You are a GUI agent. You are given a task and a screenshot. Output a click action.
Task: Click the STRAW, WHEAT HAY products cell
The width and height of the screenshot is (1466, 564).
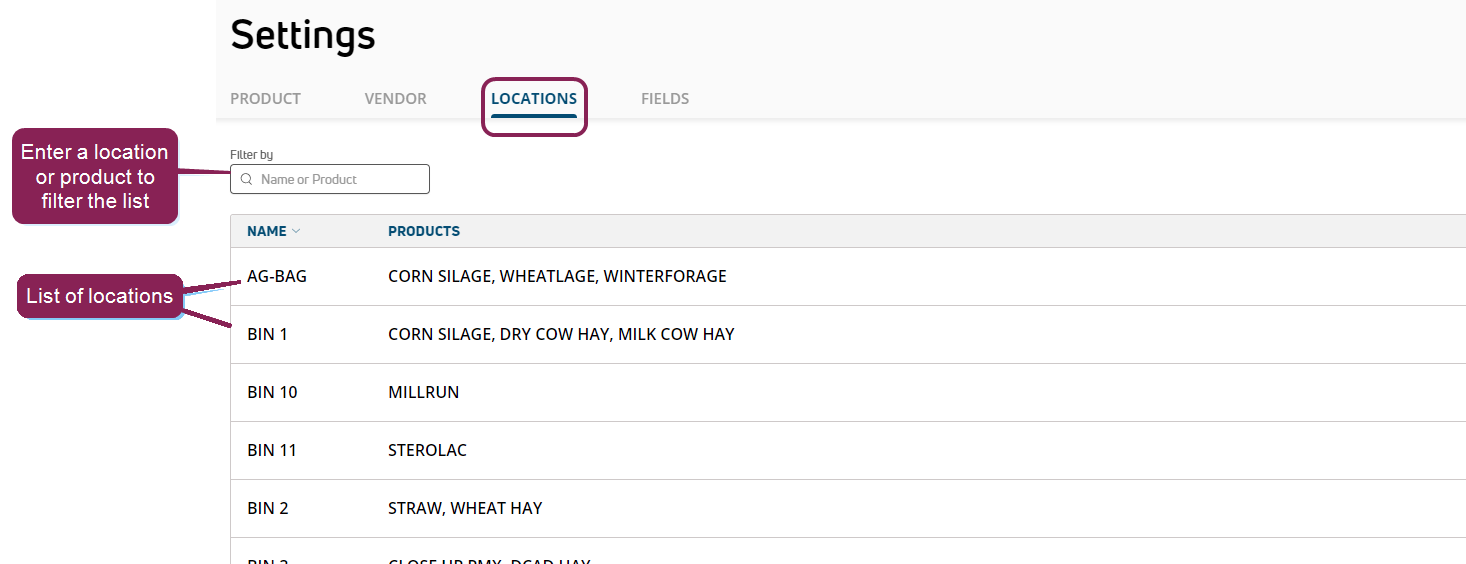point(465,508)
